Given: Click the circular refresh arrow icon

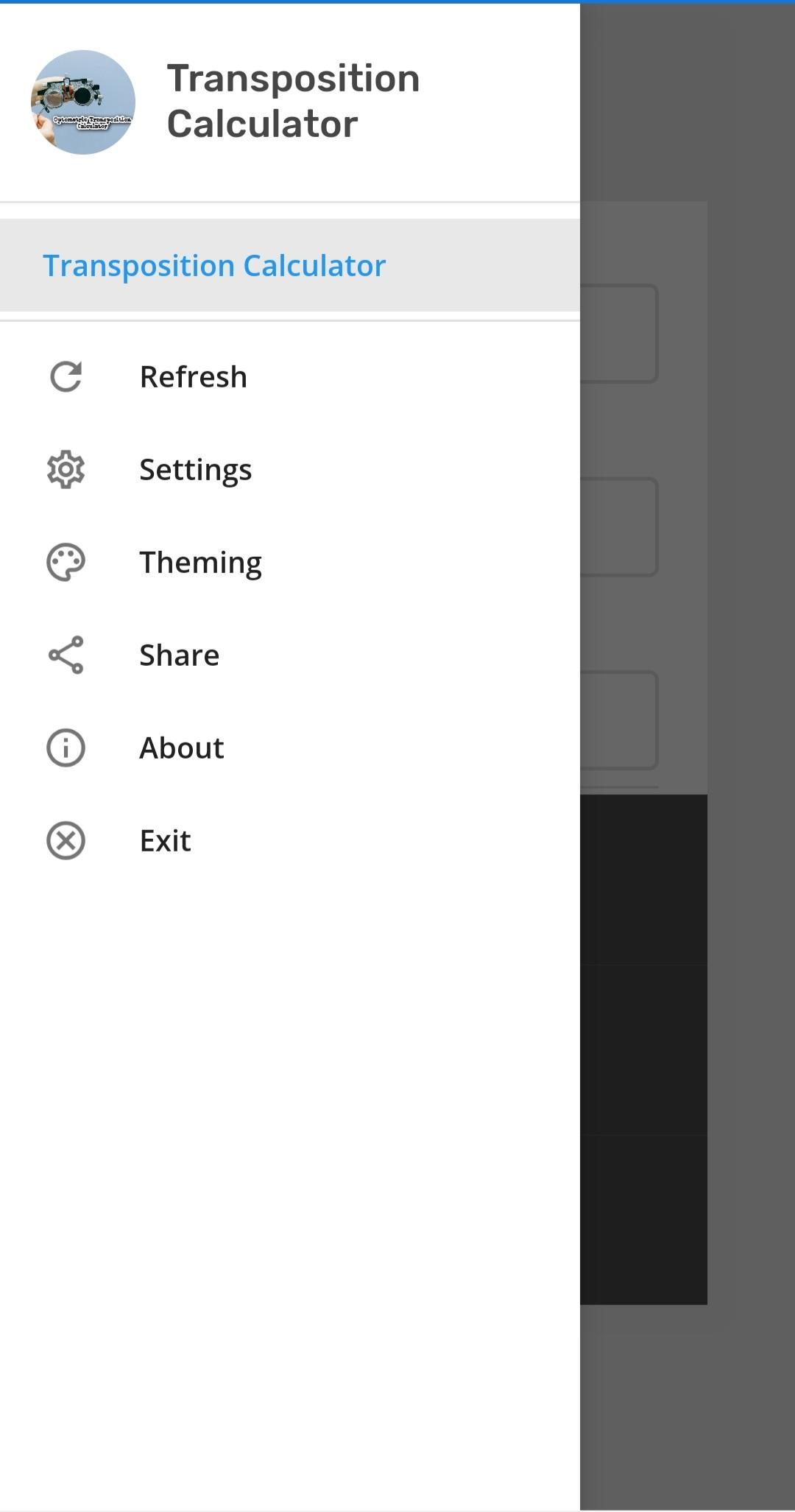Looking at the screenshot, I should pyautogui.click(x=66, y=377).
